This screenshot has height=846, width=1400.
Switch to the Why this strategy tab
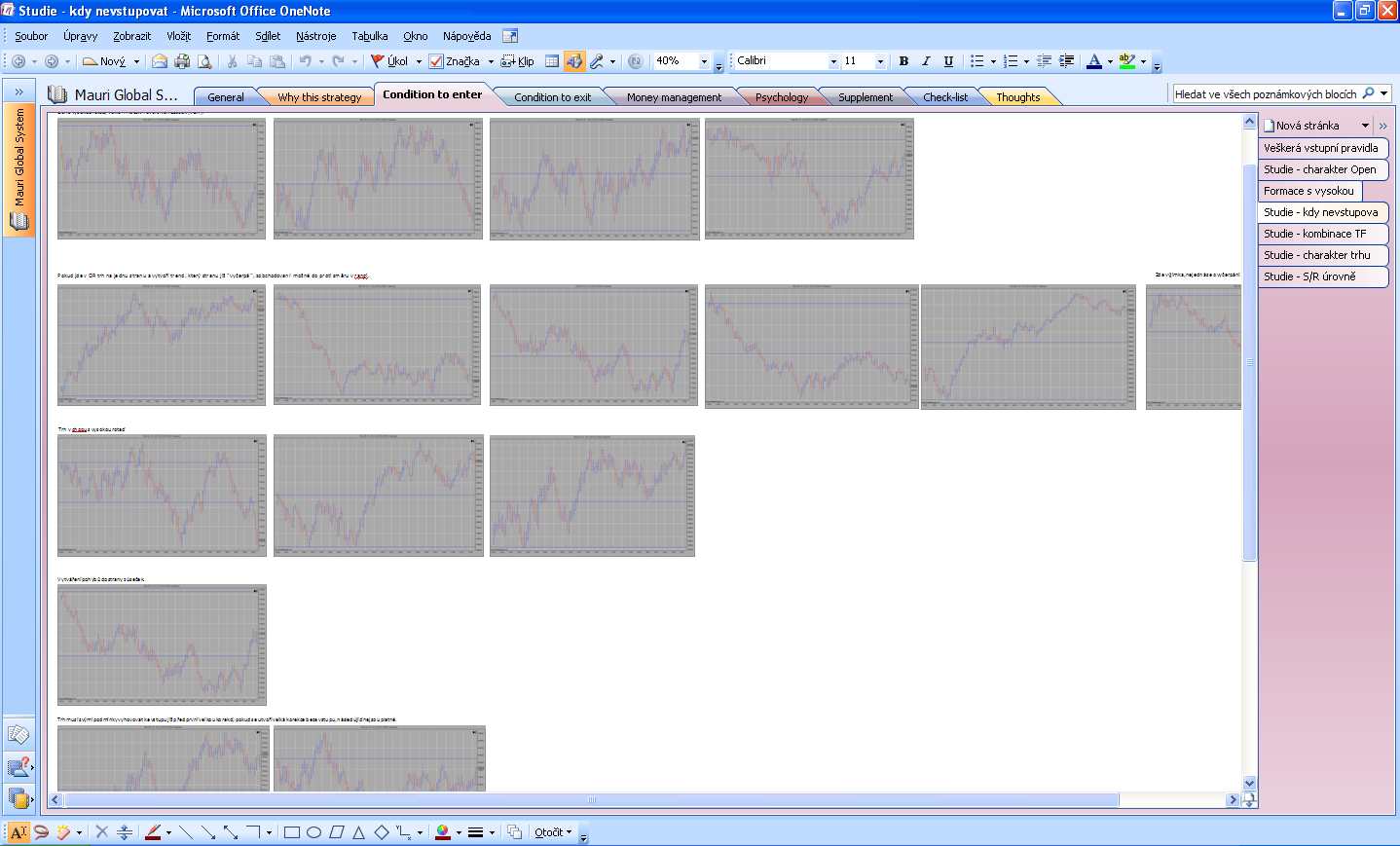[318, 97]
